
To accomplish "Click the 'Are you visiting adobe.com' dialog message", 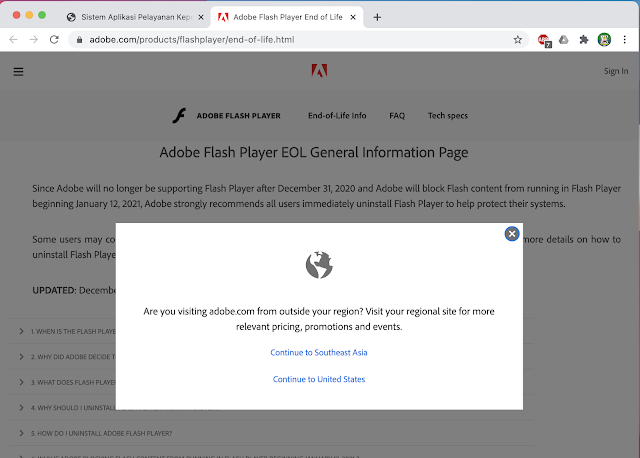I will point(319,319).
